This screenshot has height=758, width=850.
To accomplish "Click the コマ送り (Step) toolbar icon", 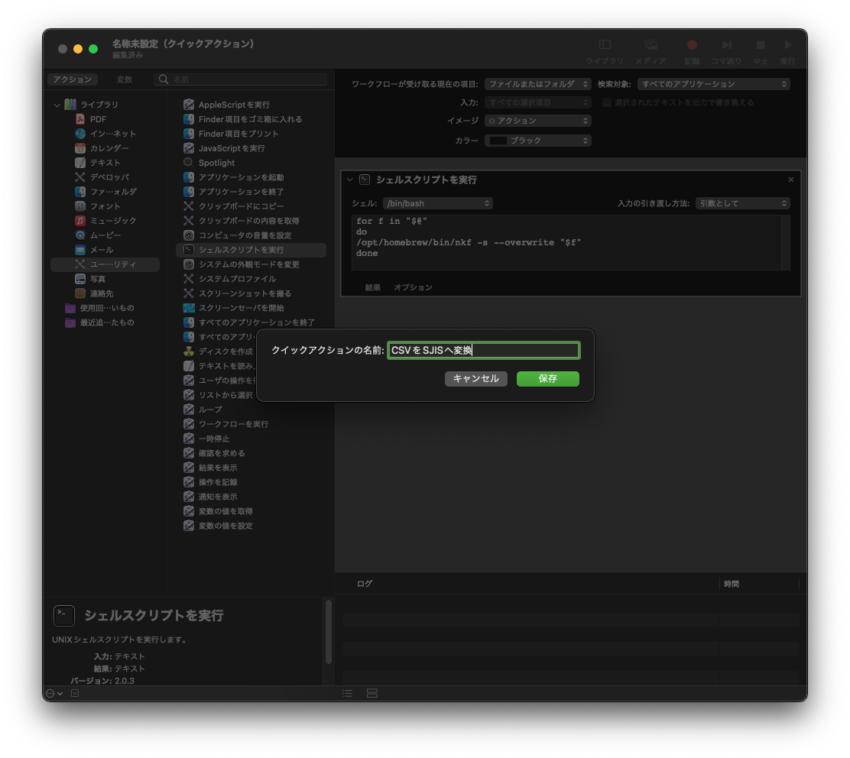I will (726, 46).
